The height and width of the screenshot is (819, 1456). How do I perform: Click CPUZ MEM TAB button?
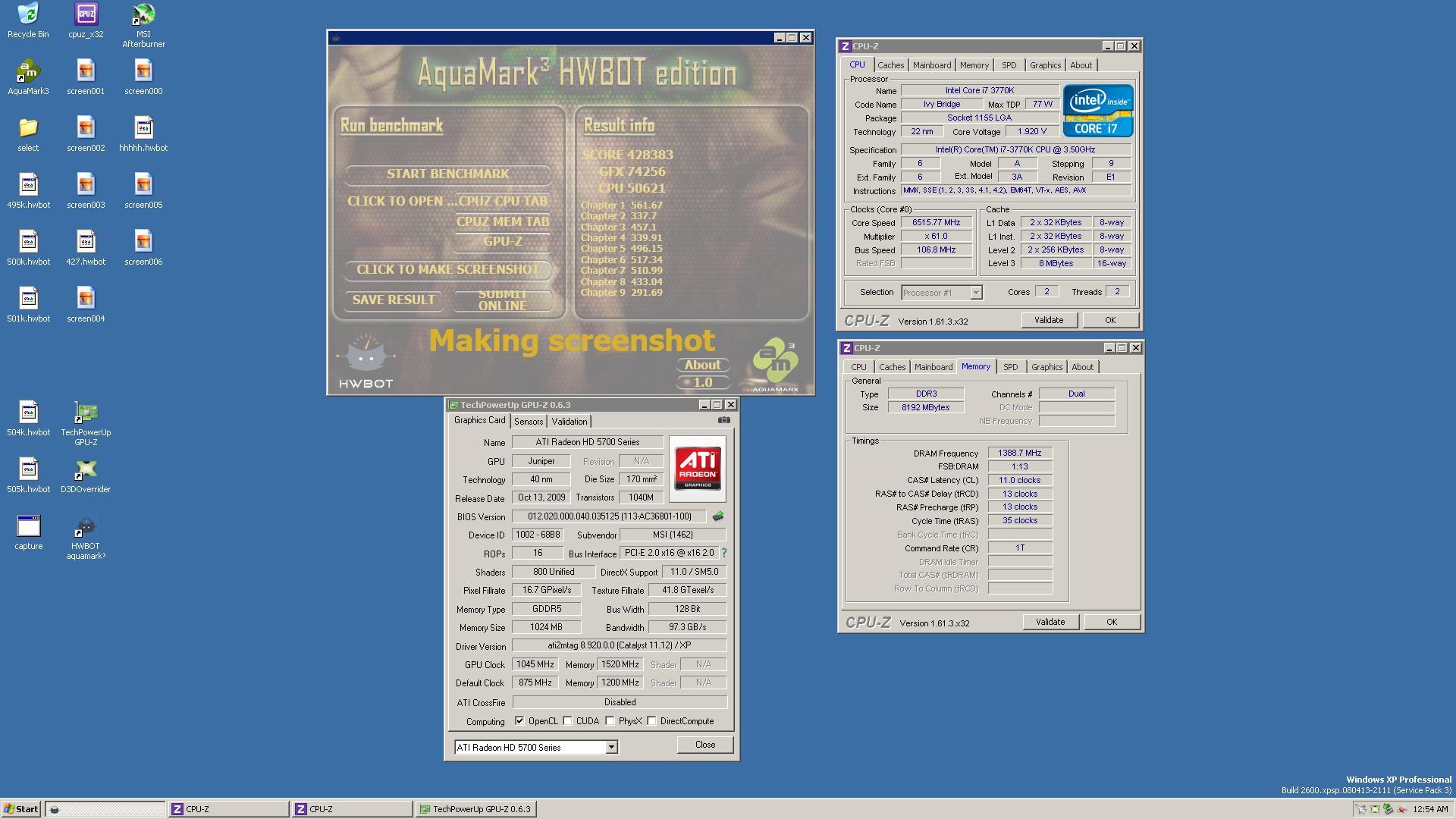click(x=503, y=222)
